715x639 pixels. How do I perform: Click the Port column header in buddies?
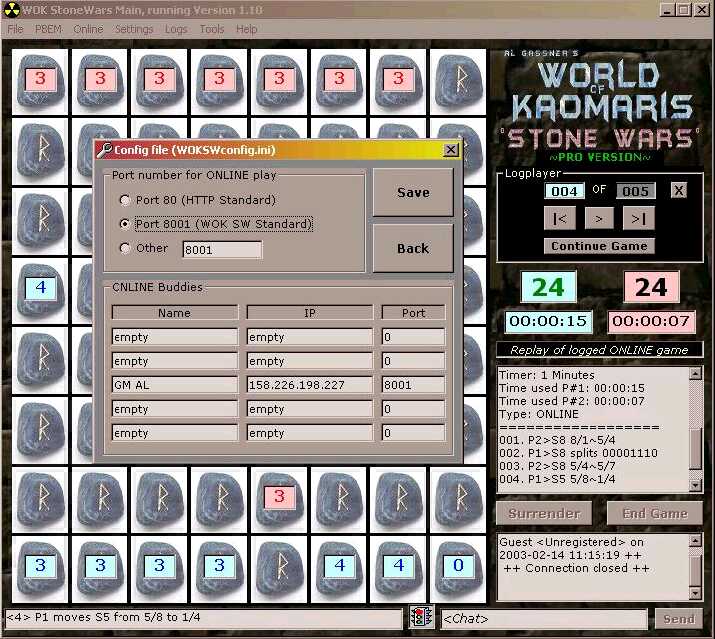(413, 313)
